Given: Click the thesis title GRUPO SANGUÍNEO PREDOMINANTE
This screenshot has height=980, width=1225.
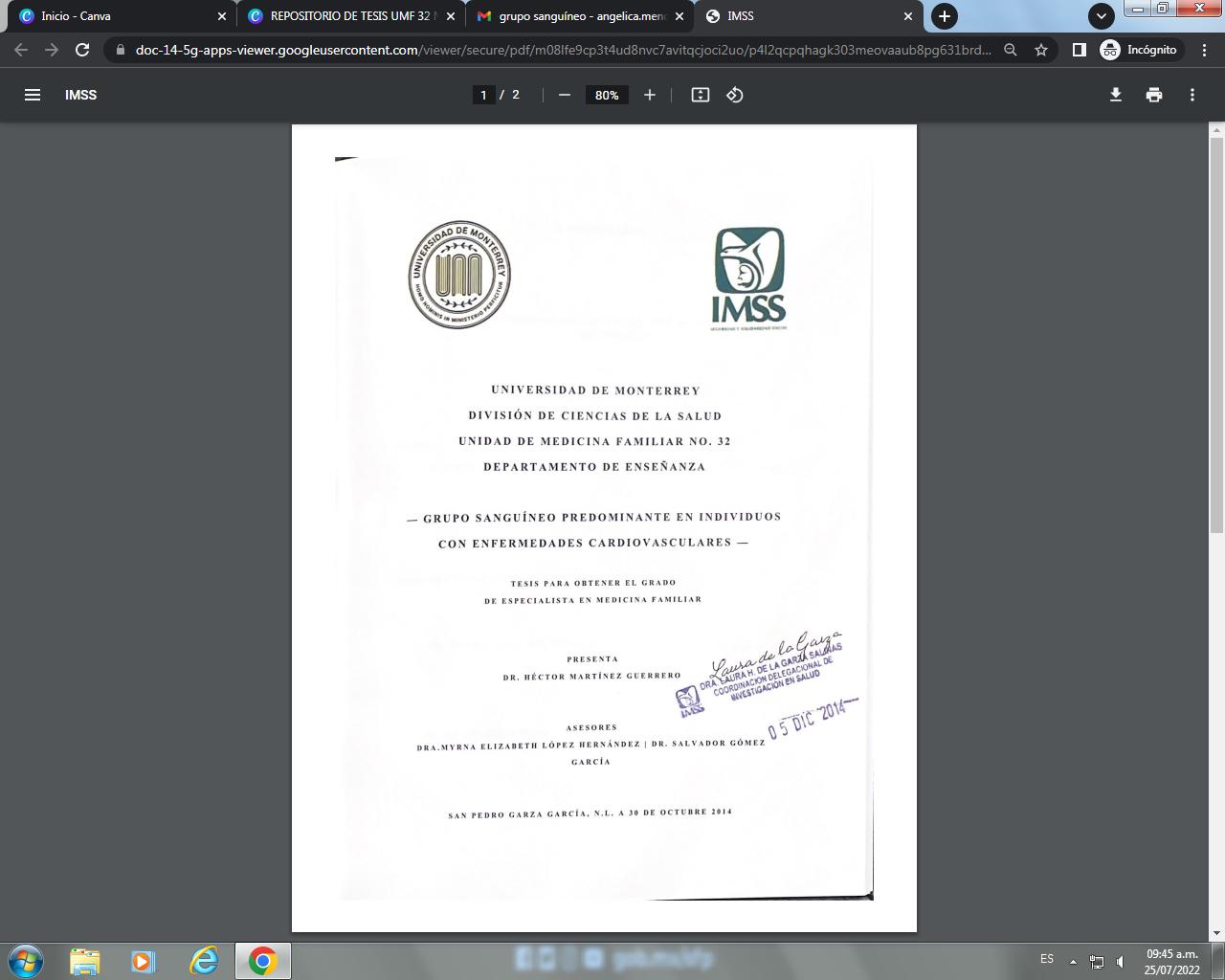Looking at the screenshot, I should (x=593, y=529).
